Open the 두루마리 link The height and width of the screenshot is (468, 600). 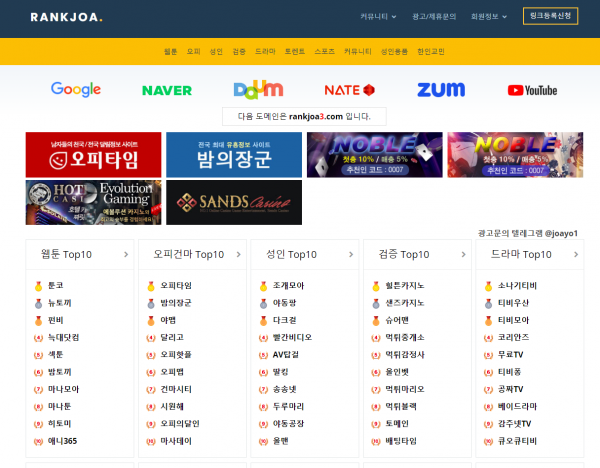288,406
